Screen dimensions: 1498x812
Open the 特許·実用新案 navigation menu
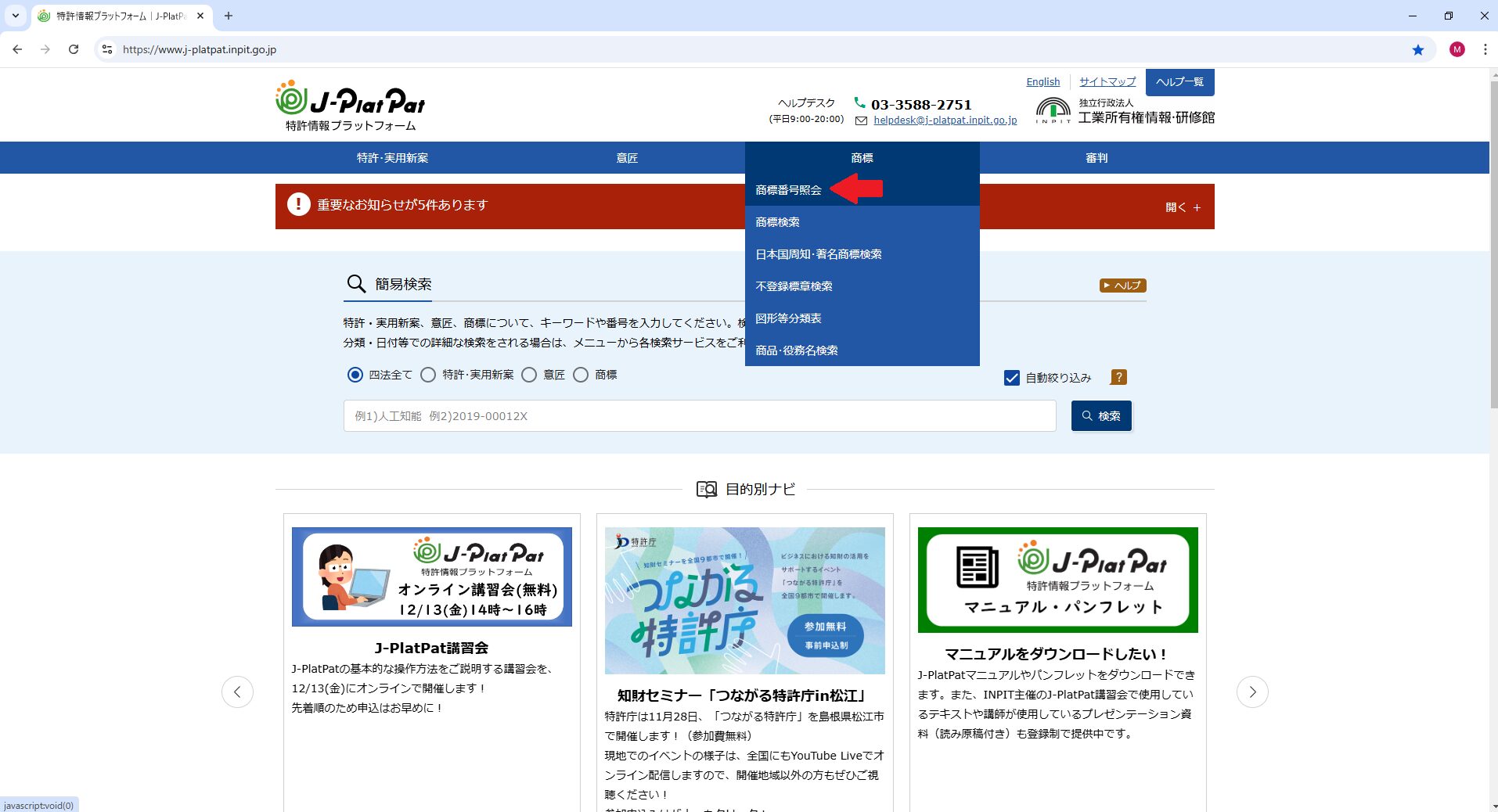pyautogui.click(x=392, y=158)
